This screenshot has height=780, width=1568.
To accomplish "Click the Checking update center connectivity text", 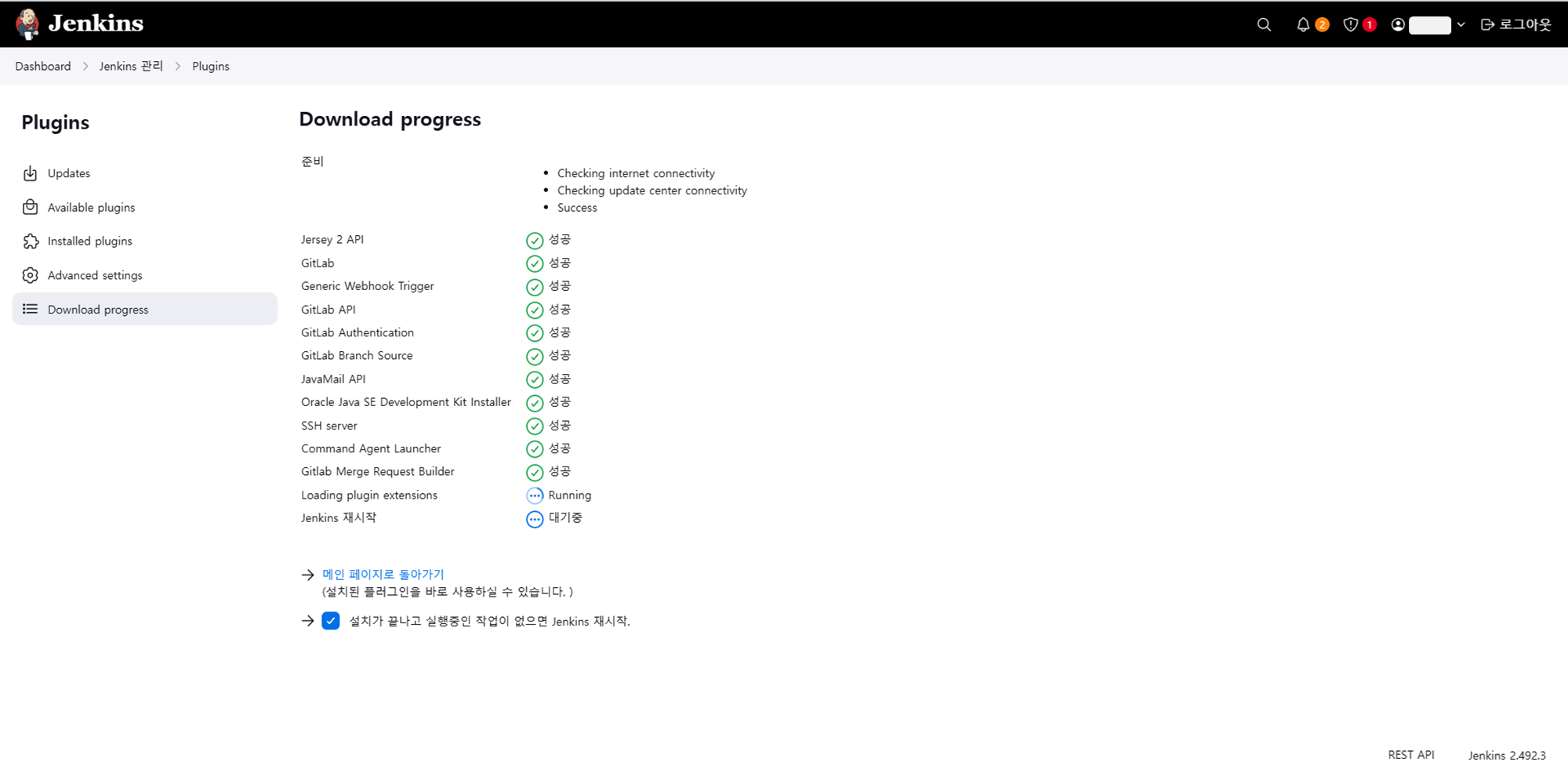I will coord(652,190).
